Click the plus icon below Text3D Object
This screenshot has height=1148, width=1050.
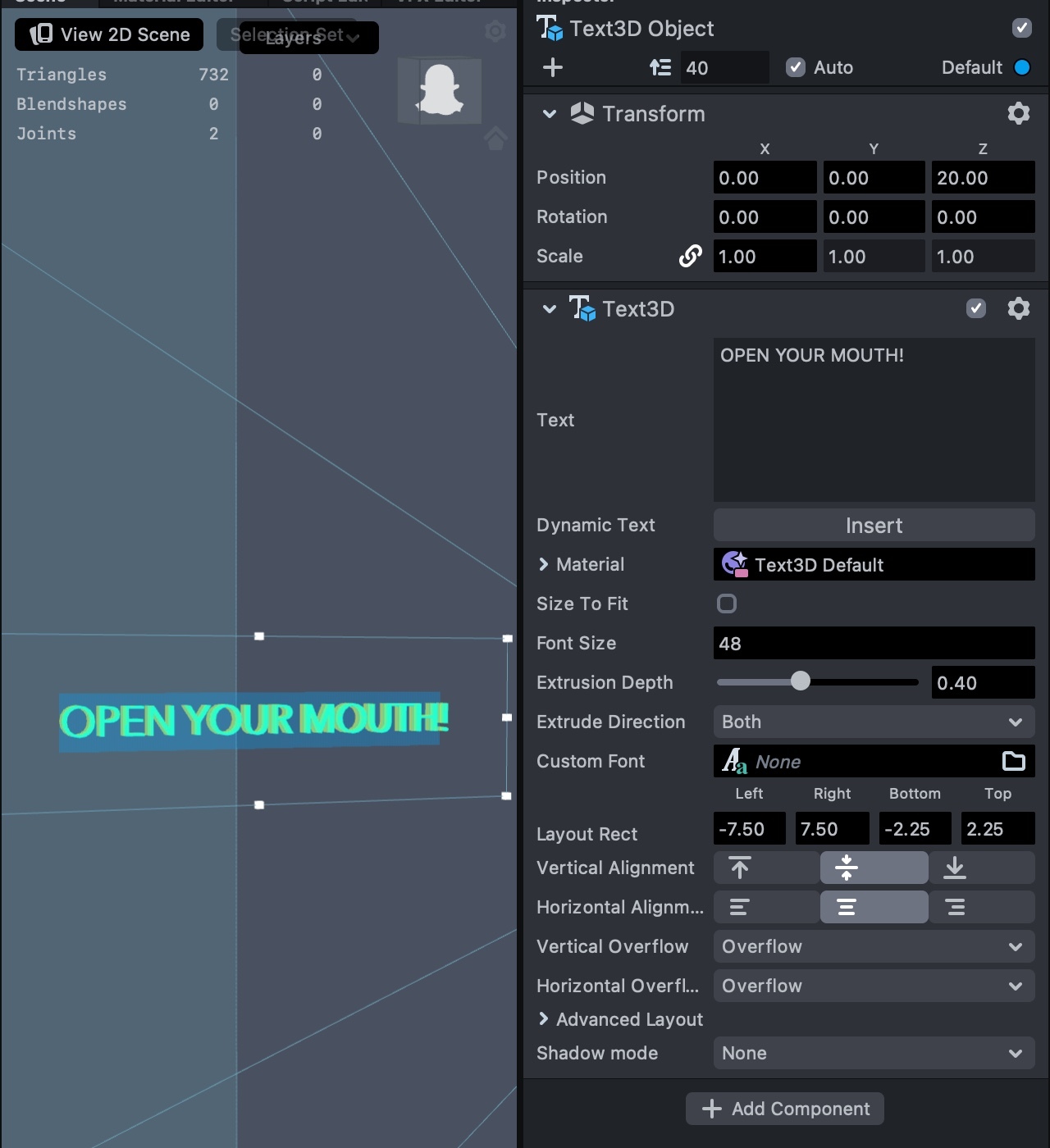[553, 67]
